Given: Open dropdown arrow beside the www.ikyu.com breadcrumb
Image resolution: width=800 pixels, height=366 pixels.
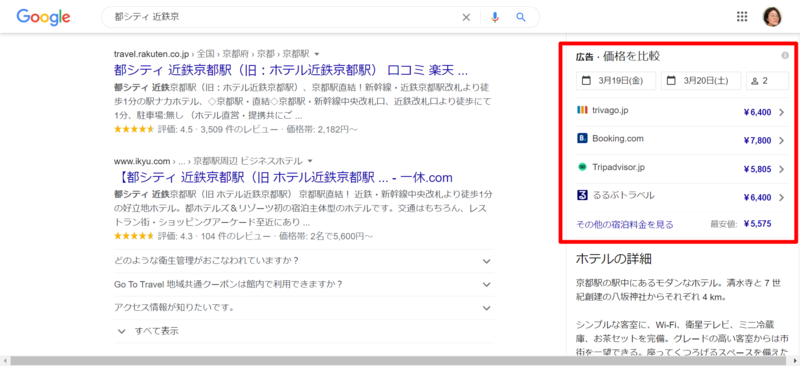Looking at the screenshot, I should [310, 161].
